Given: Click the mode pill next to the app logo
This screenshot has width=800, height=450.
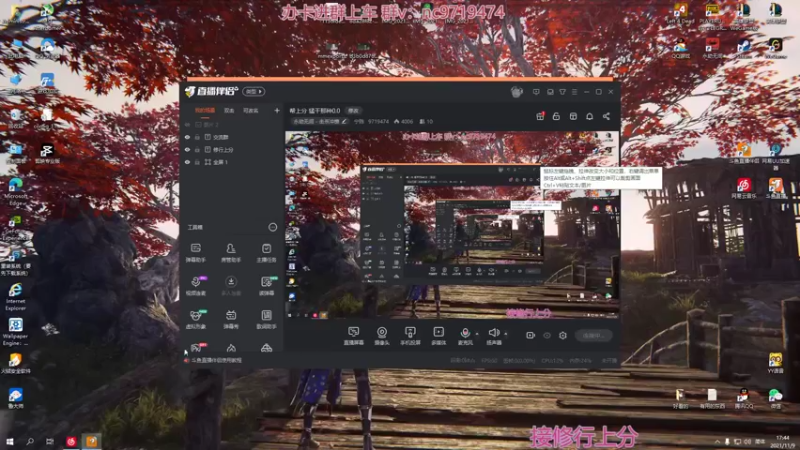Looking at the screenshot, I should (x=254, y=92).
